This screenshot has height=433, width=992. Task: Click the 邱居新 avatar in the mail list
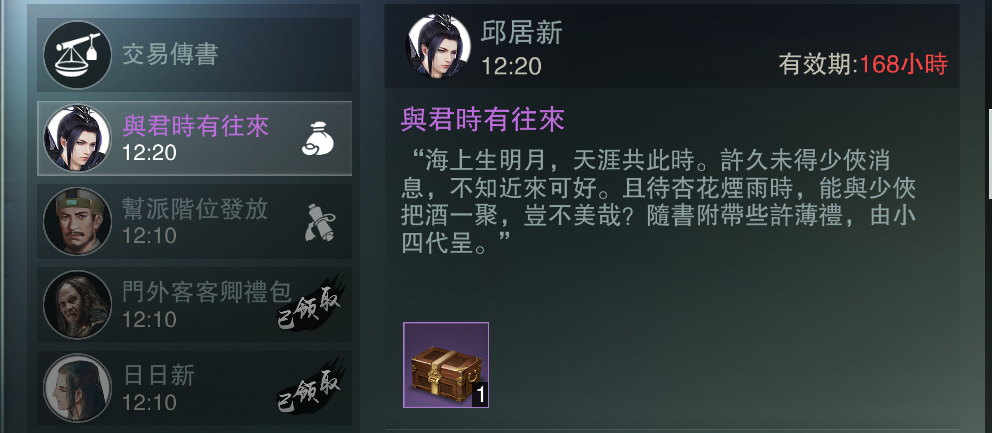(77, 138)
